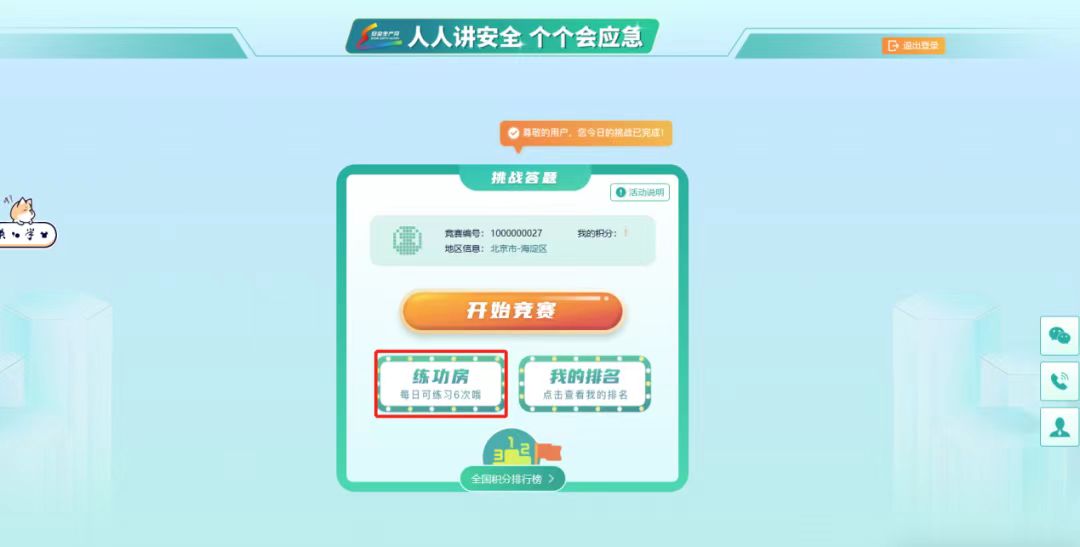Click the checkmark icon in notification

[x=513, y=133]
